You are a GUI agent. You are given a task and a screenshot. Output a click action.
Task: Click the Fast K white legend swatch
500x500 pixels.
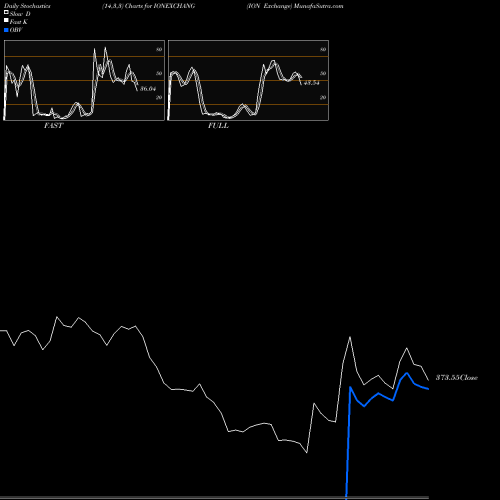tap(6, 21)
